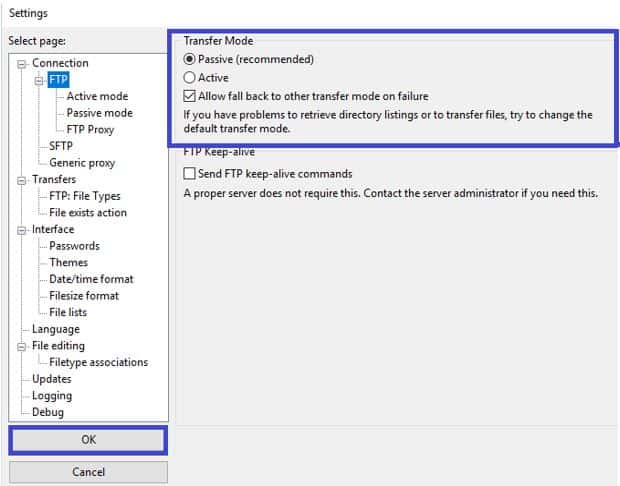Screen dimensions: 620x486
Task: Open the SFTP settings page
Action: click(x=61, y=146)
